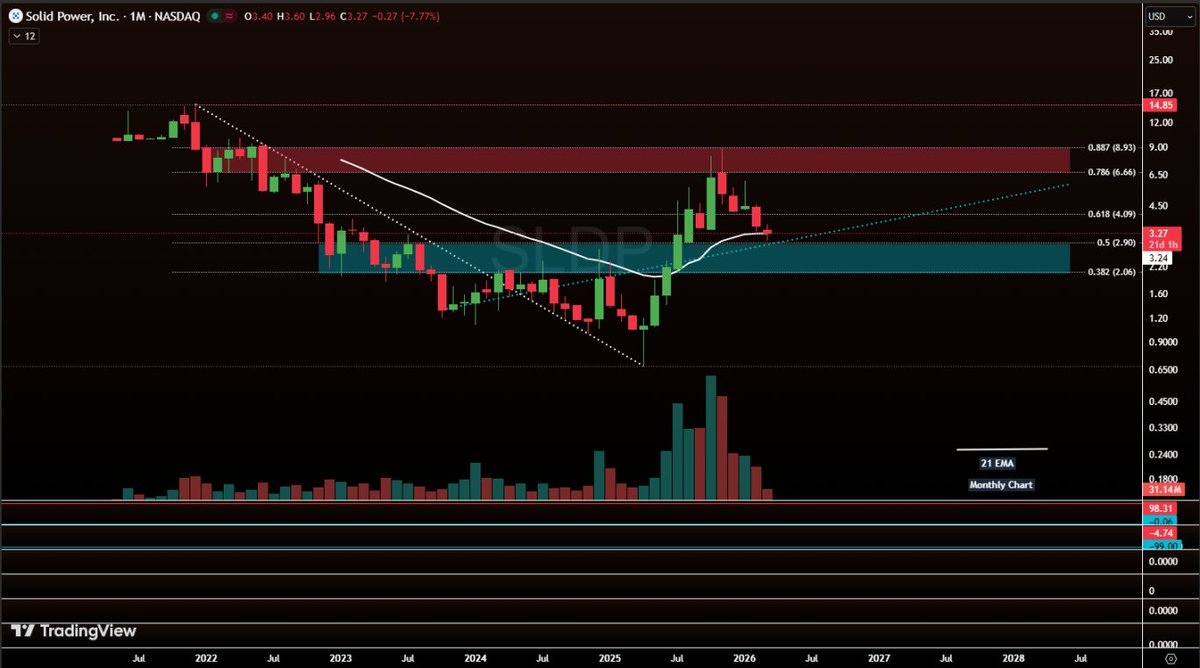Click the 2024 label on time axis
This screenshot has height=668, width=1200.
pos(475,660)
